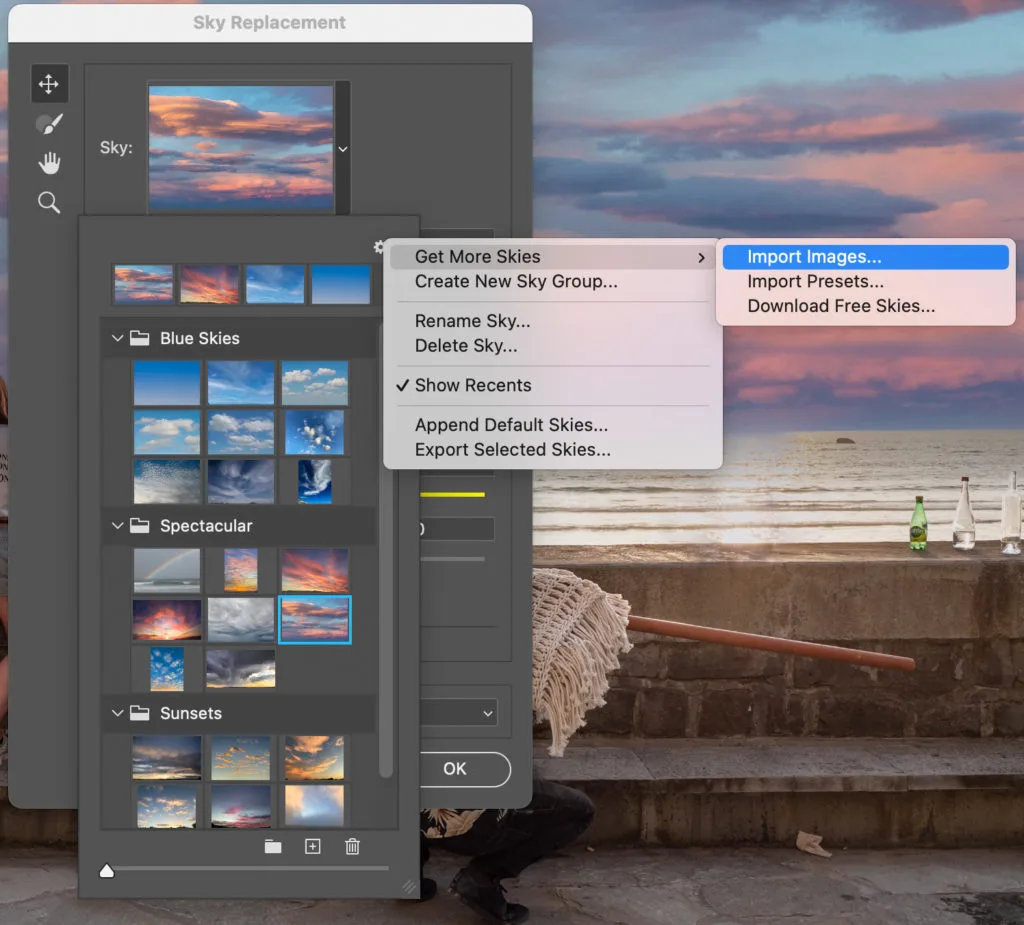Select the rainbow sky thumbnail in Spectacular

coord(167,570)
